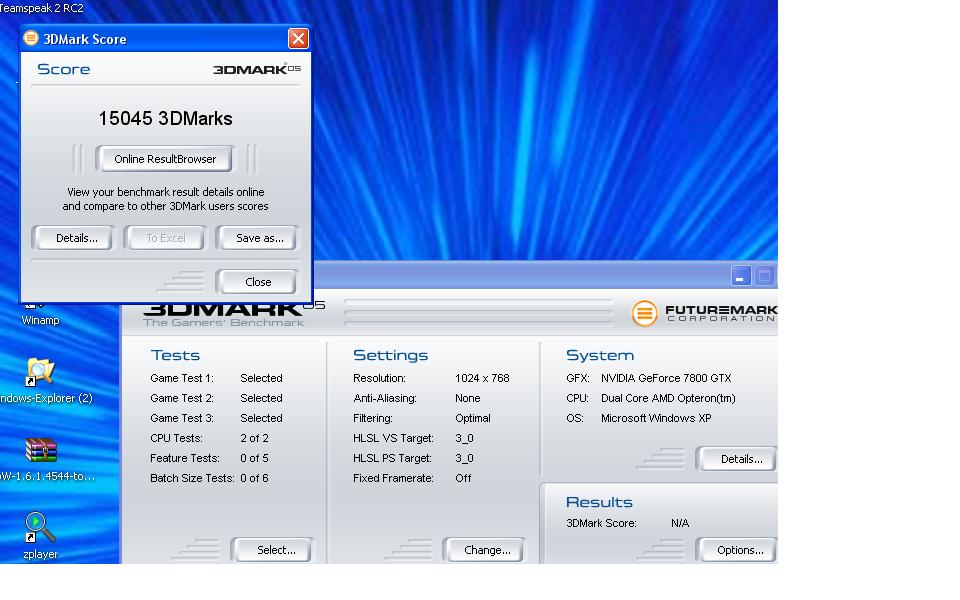Click the To Excel button
Image resolution: width=960 pixels, height=600 pixels.
[x=165, y=238]
